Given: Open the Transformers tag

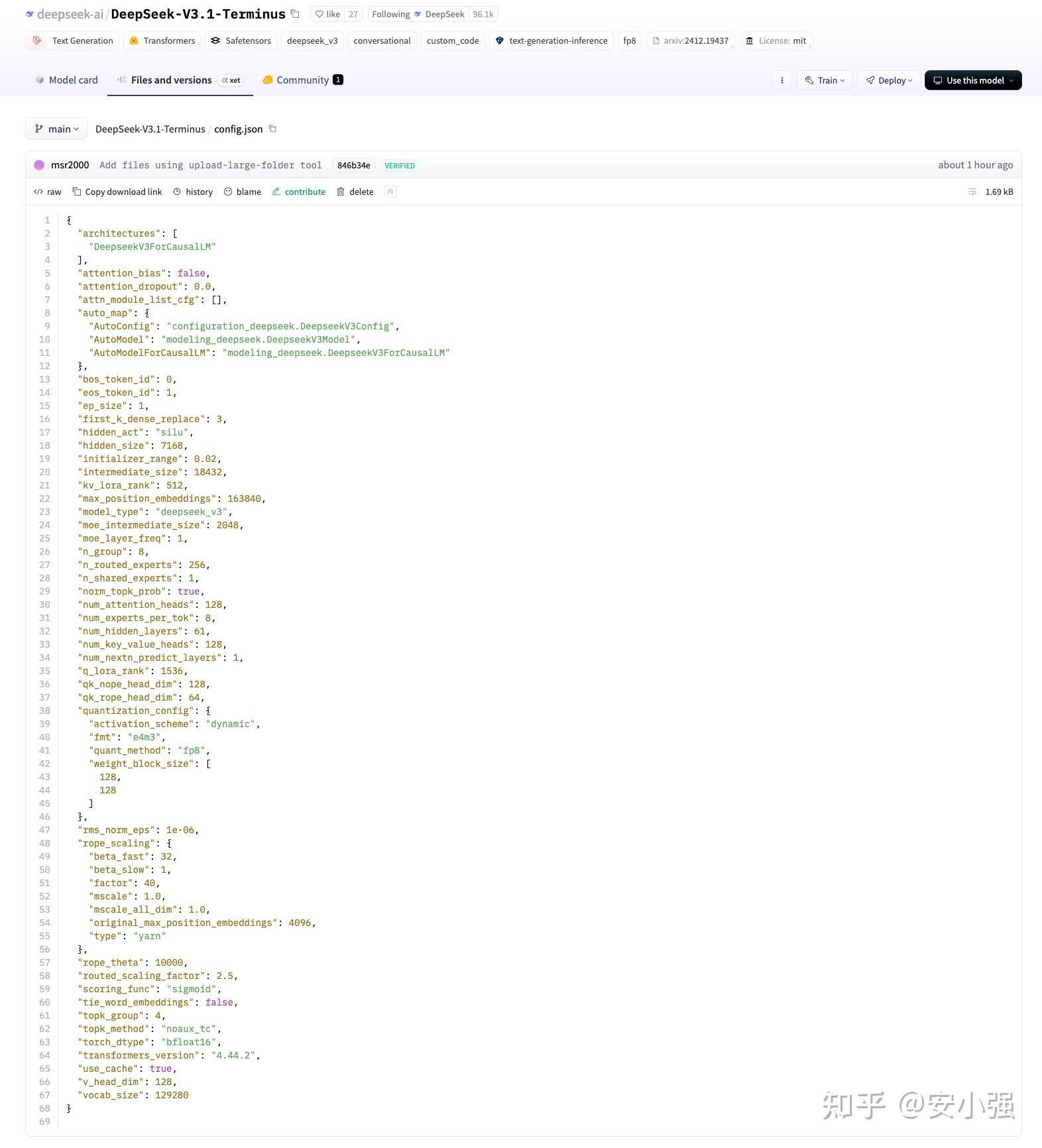Looking at the screenshot, I should [162, 40].
